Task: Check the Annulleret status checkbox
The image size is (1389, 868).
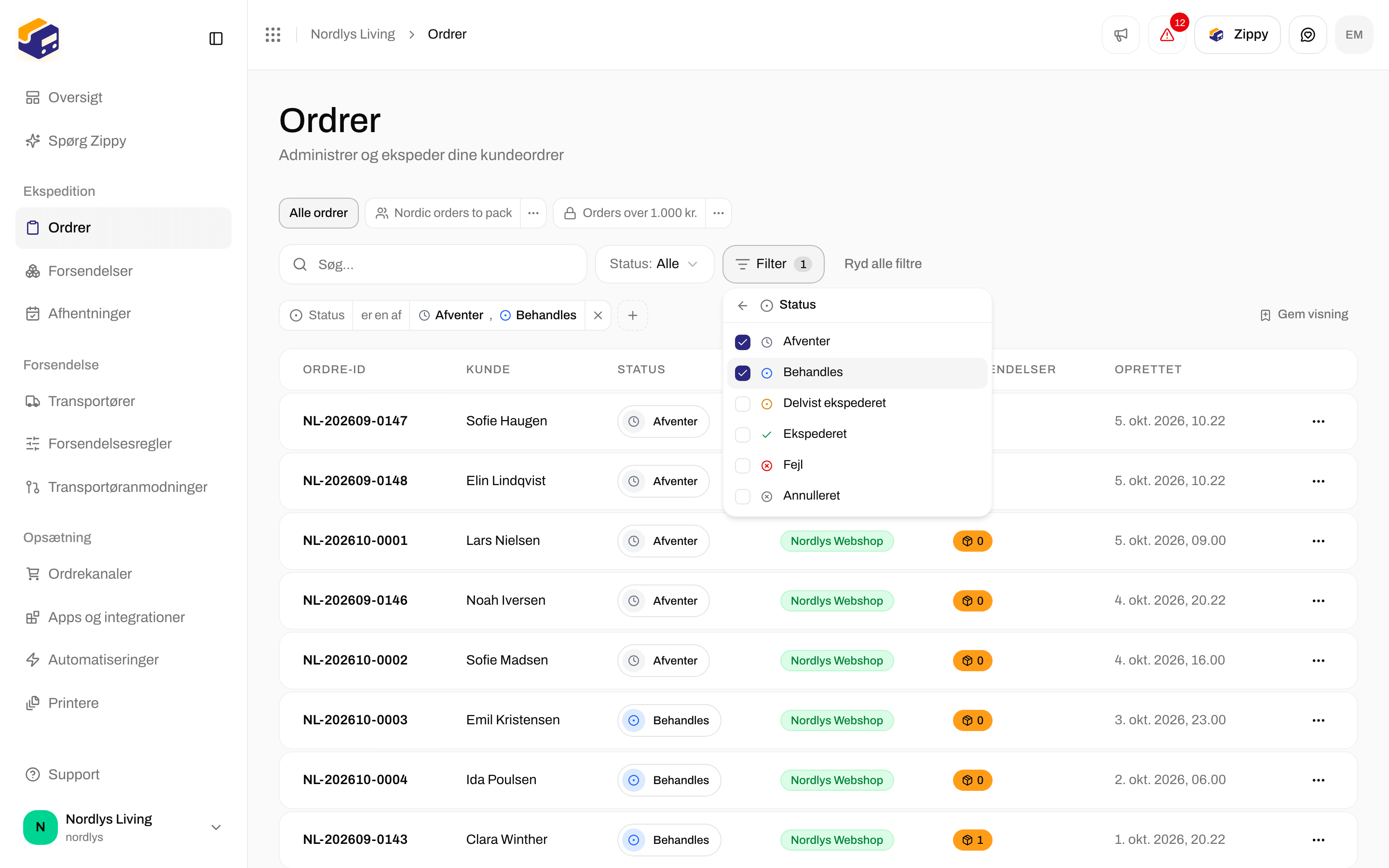Action: coord(743,497)
